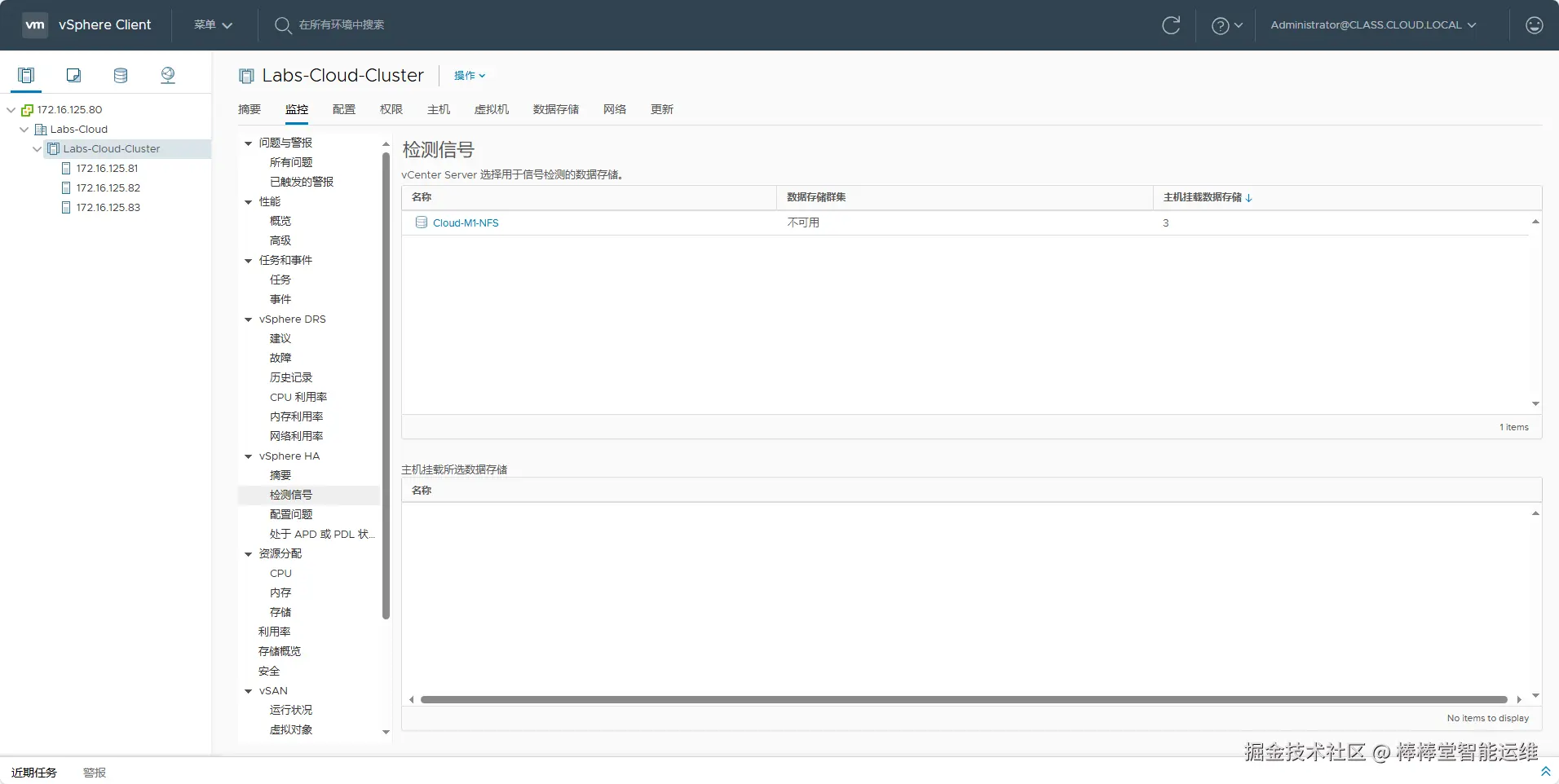The image size is (1559, 784).
Task: Click the vCenter icon beside 172.16.125.80
Action: point(27,110)
